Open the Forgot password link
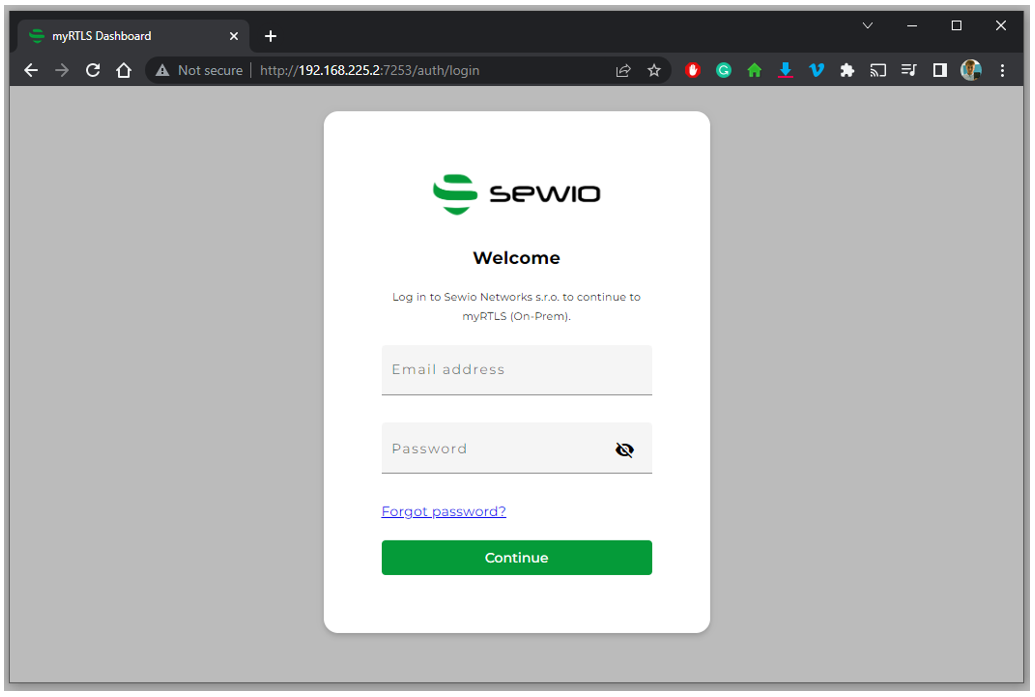The image size is (1035, 697). point(443,511)
